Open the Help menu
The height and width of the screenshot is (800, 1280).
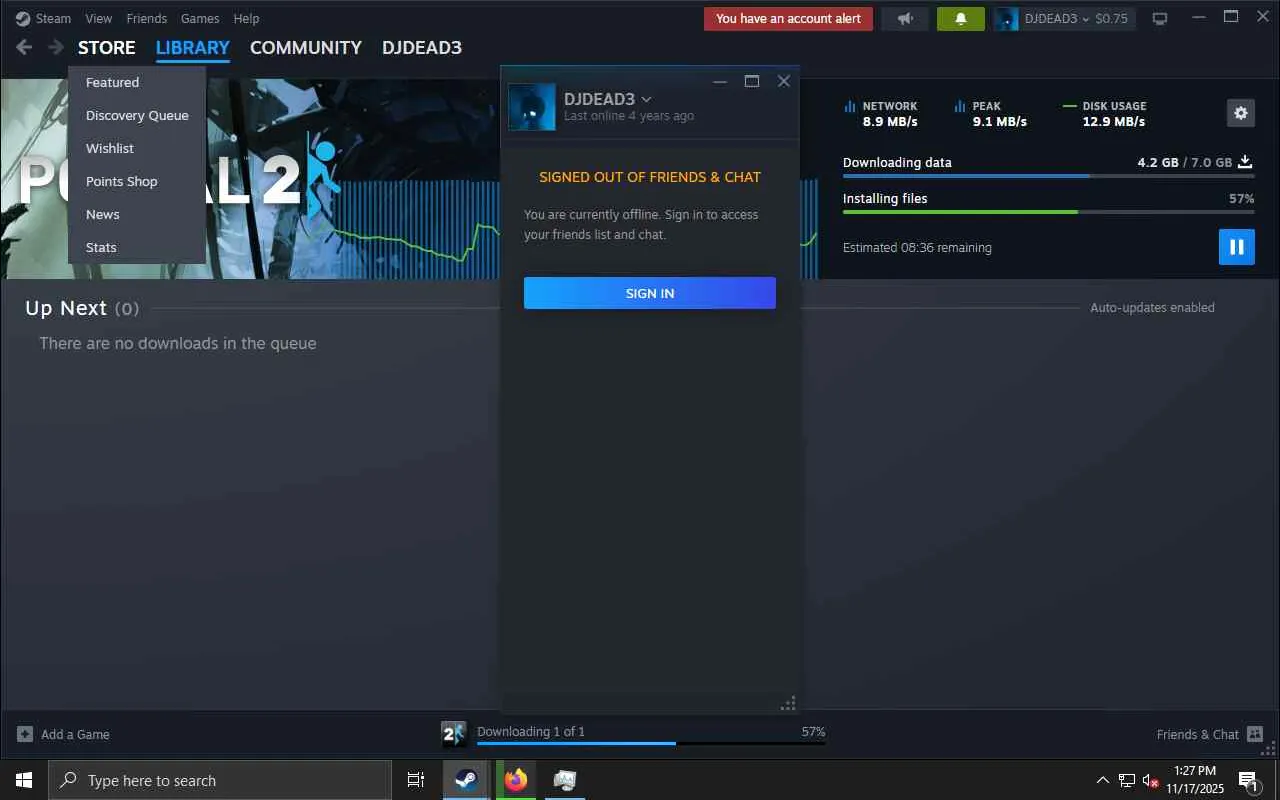click(x=246, y=18)
